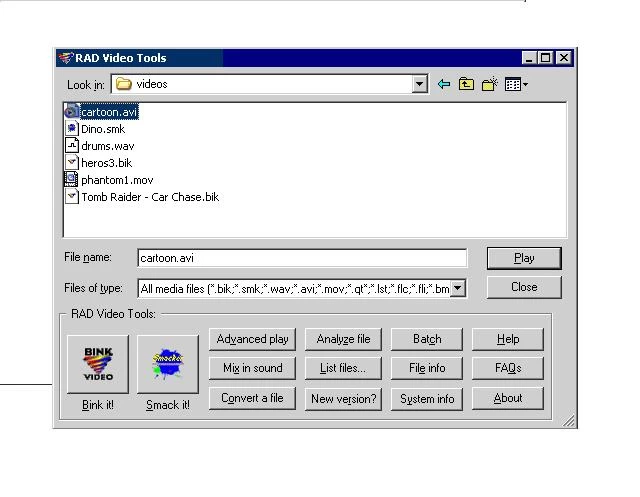The width and height of the screenshot is (640, 497).
Task: Open Help
Action: [508, 339]
